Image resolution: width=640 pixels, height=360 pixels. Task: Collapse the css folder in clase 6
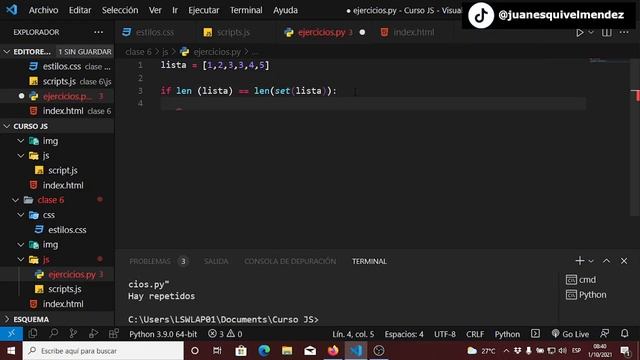(21, 215)
